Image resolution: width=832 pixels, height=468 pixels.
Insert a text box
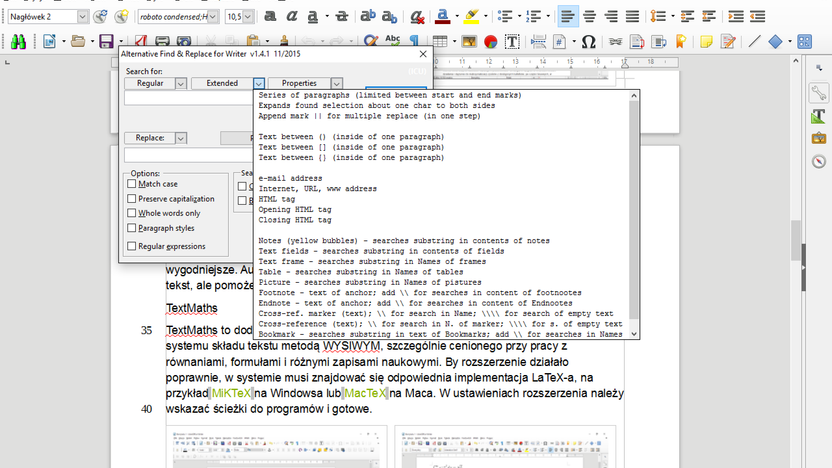pos(512,41)
